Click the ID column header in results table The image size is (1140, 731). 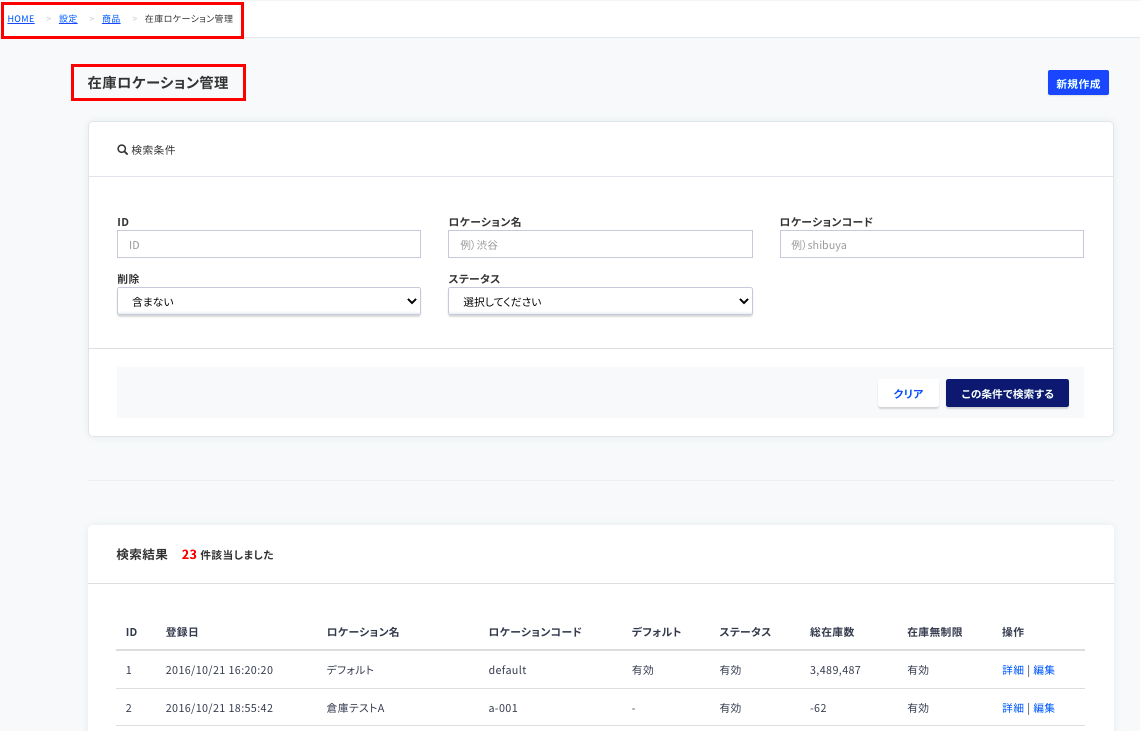(x=132, y=632)
